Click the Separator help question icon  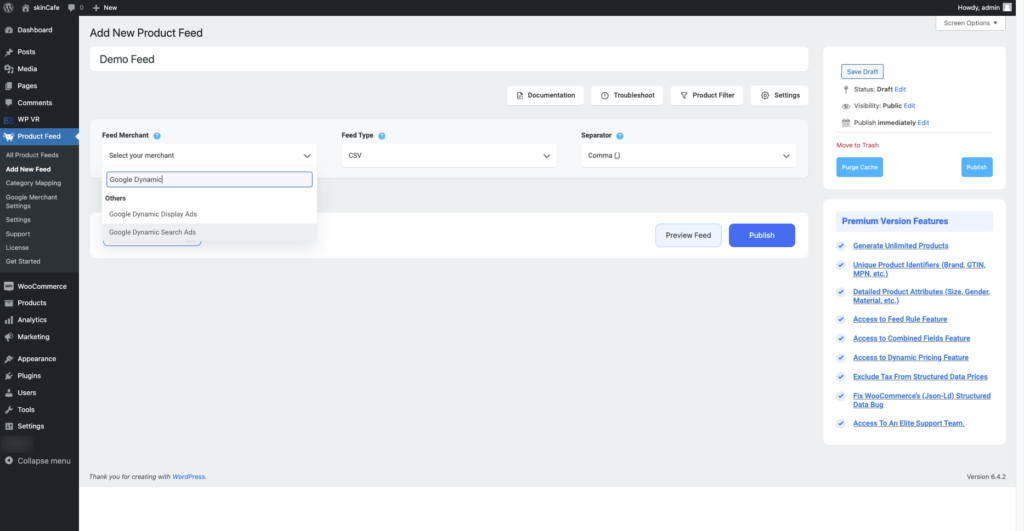[620, 136]
